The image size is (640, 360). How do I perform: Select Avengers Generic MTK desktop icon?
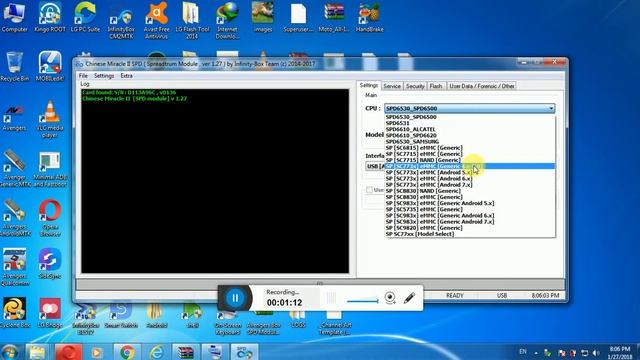tap(15, 169)
